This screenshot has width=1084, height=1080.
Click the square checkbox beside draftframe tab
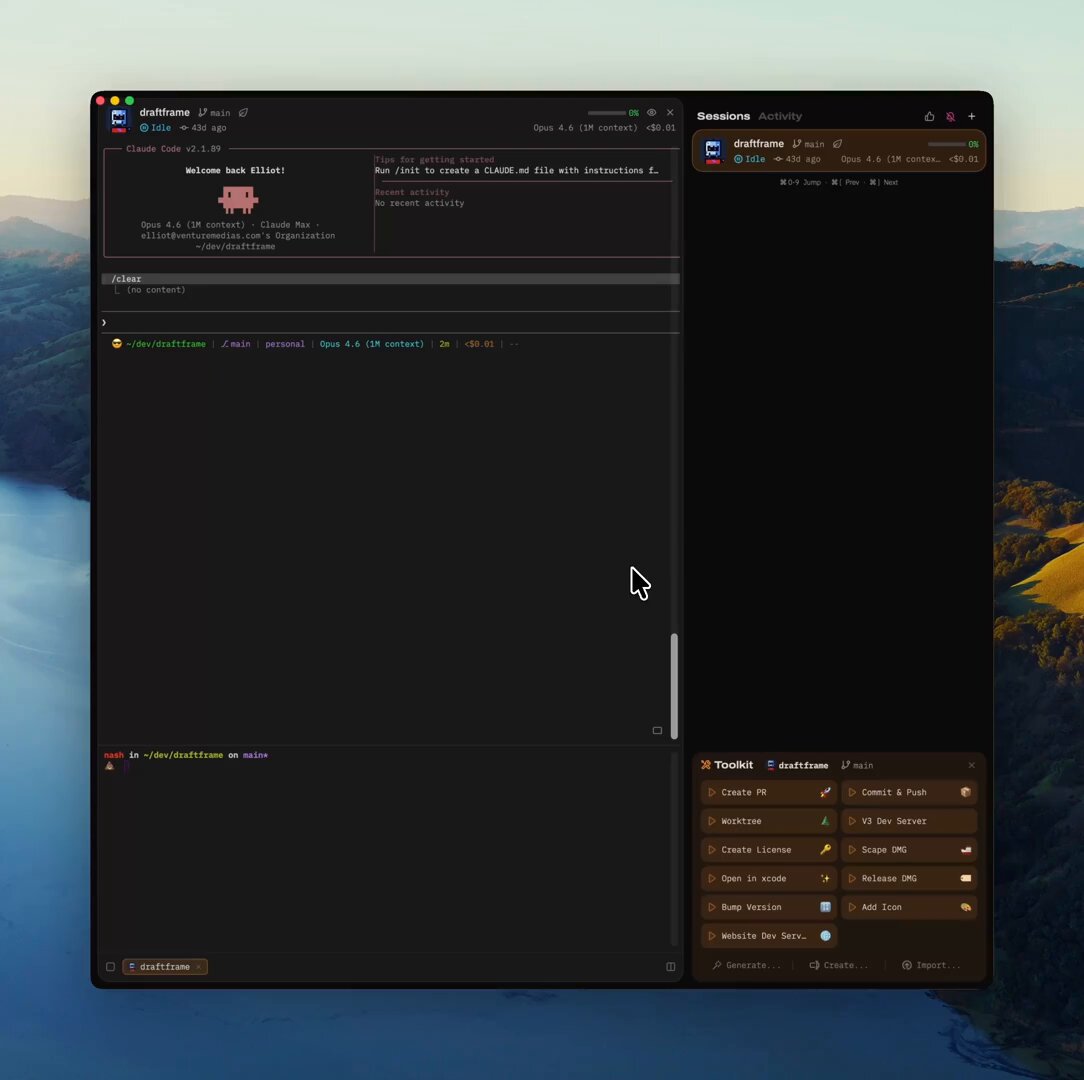click(x=111, y=967)
